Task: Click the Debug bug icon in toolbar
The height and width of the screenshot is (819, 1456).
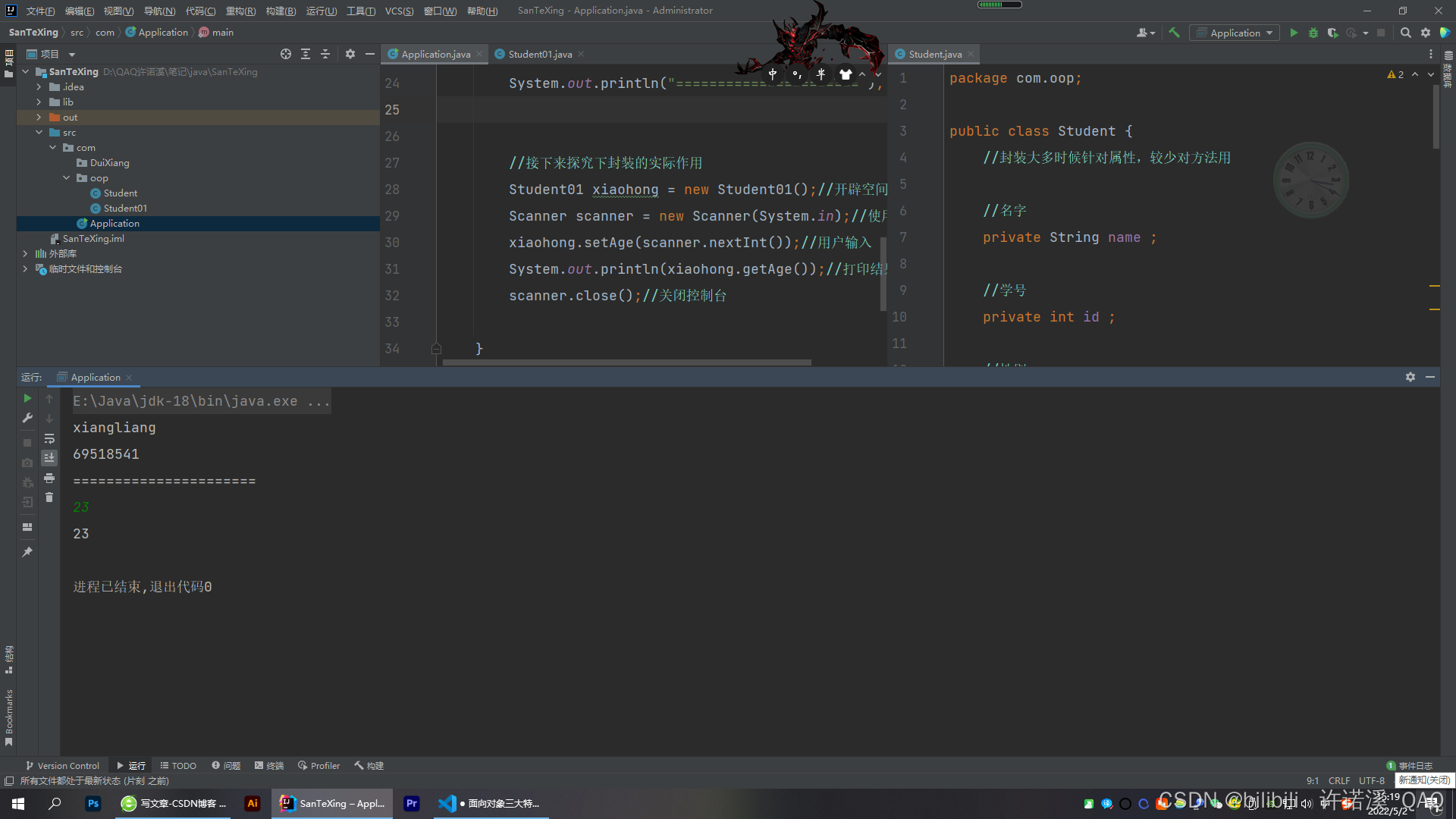Action: [1313, 33]
